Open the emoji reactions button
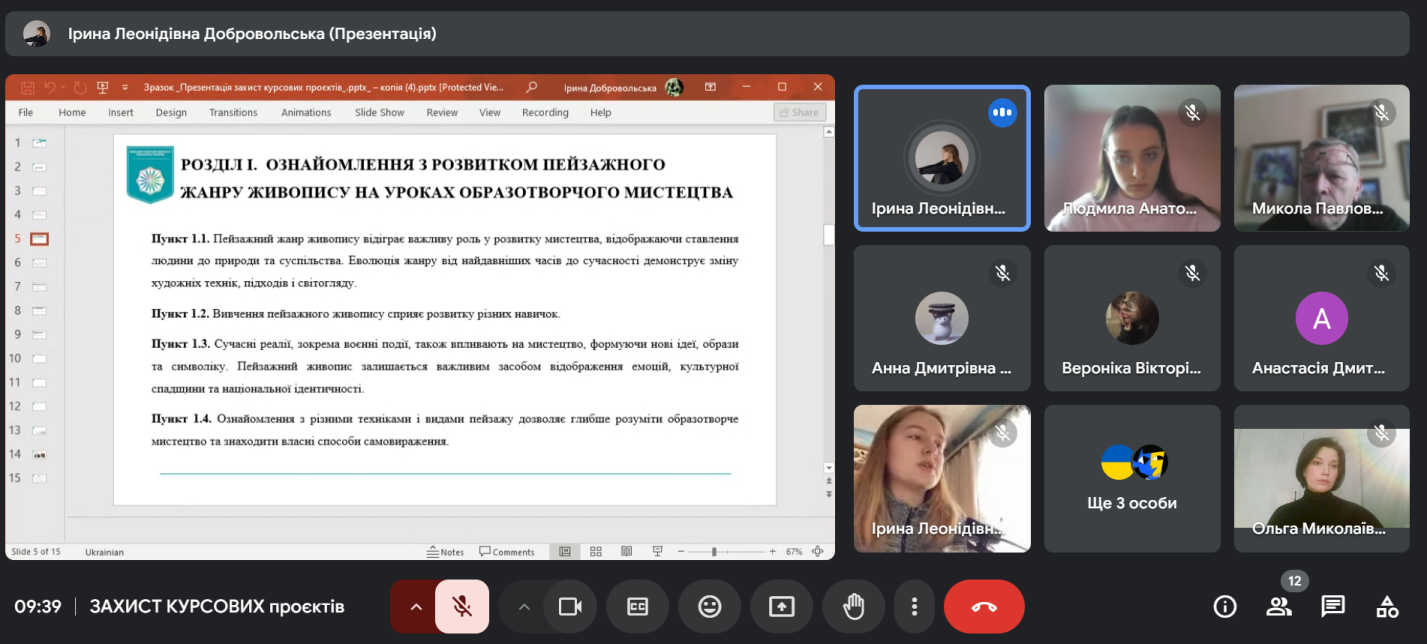This screenshot has width=1427, height=644. pyautogui.click(x=709, y=606)
